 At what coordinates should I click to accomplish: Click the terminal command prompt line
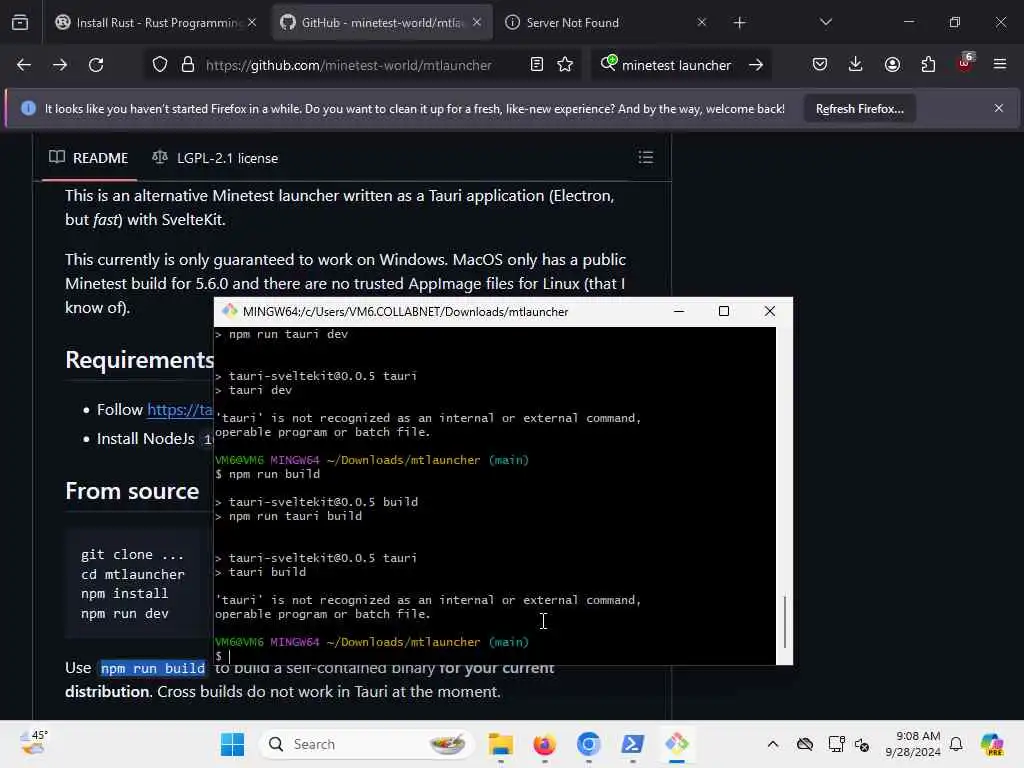pos(496,656)
